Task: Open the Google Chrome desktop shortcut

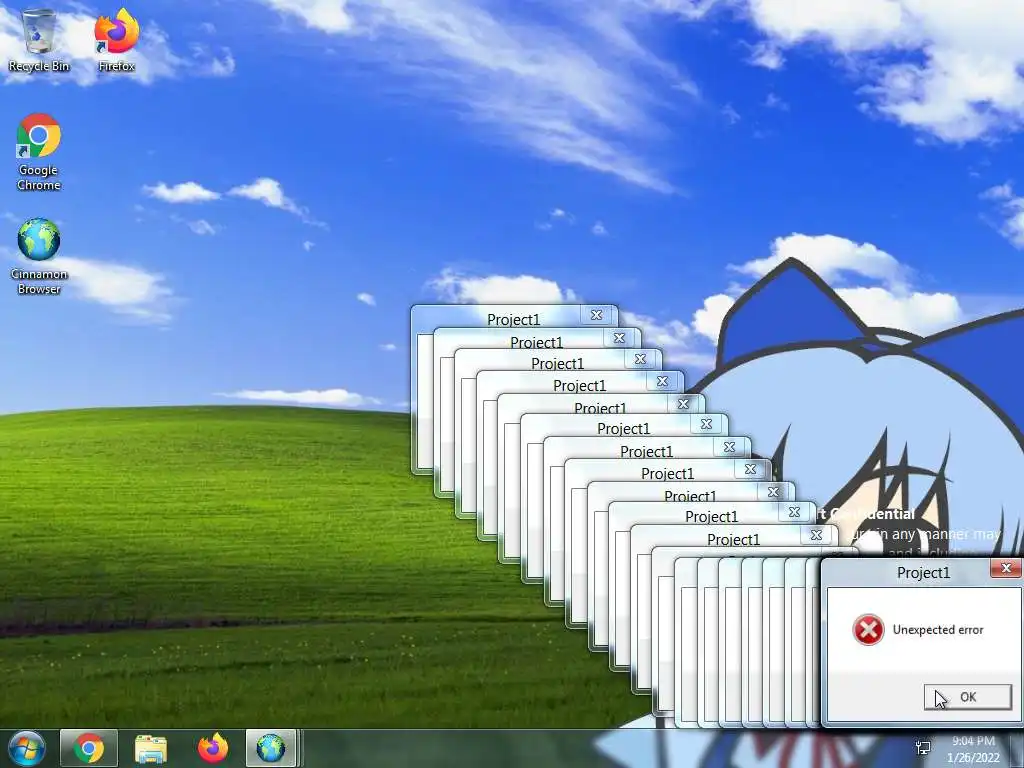Action: tap(39, 153)
